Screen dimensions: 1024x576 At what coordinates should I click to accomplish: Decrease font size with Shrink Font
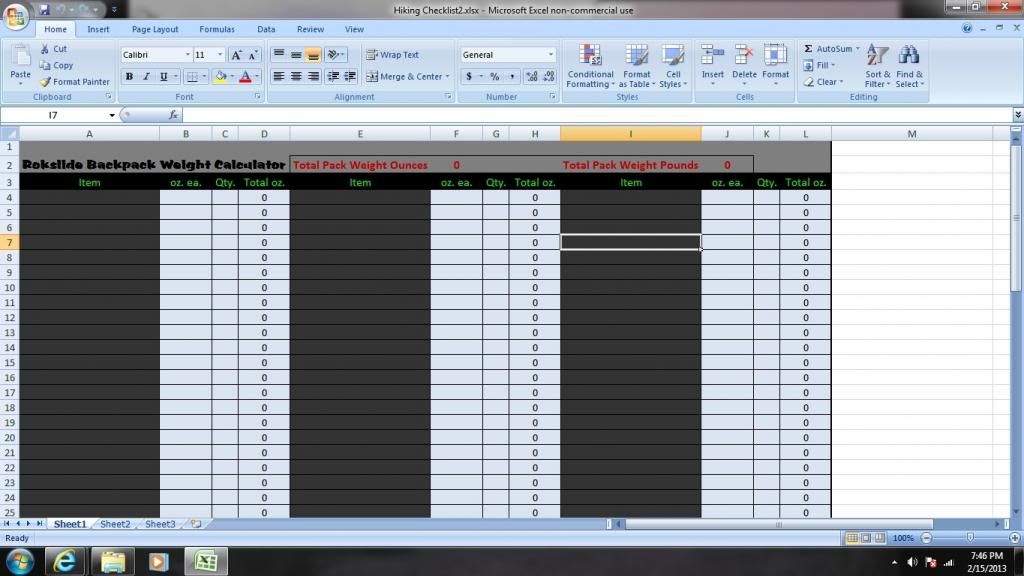coord(253,55)
